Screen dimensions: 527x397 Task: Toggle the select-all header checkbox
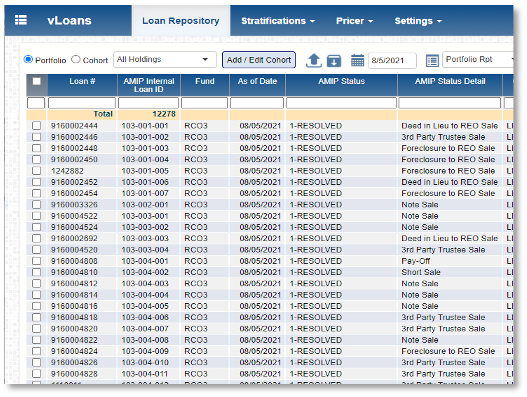point(37,81)
